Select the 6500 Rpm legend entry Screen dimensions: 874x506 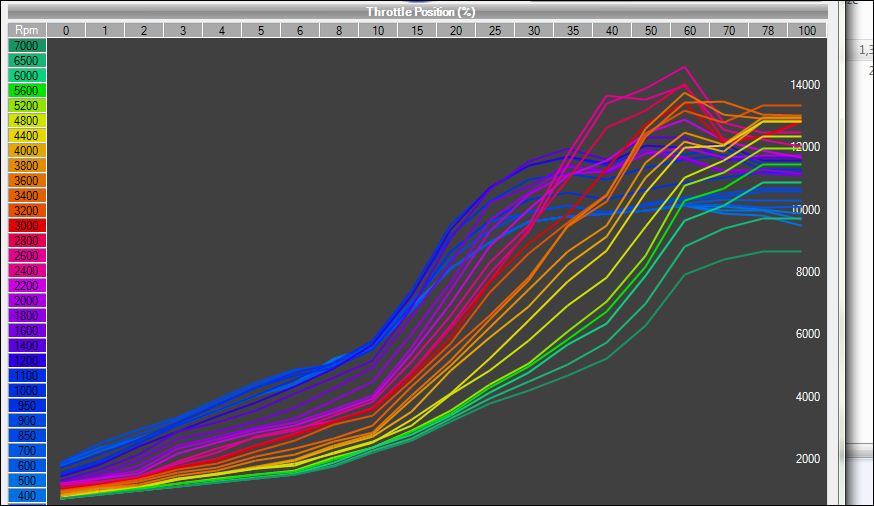pos(27,61)
